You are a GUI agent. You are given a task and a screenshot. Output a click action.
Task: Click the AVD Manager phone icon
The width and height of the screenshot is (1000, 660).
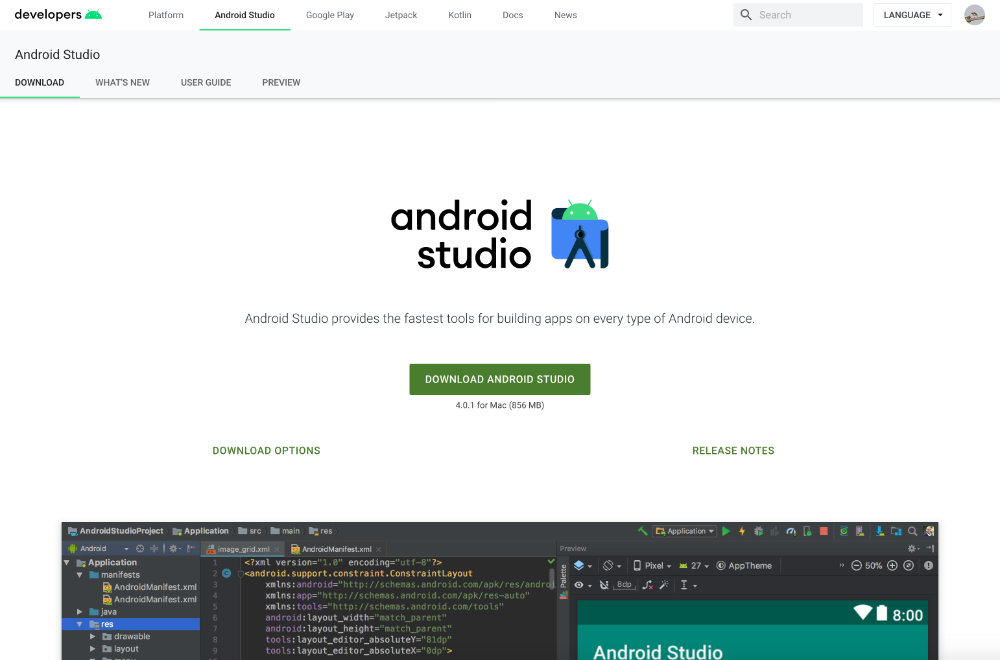[x=860, y=531]
